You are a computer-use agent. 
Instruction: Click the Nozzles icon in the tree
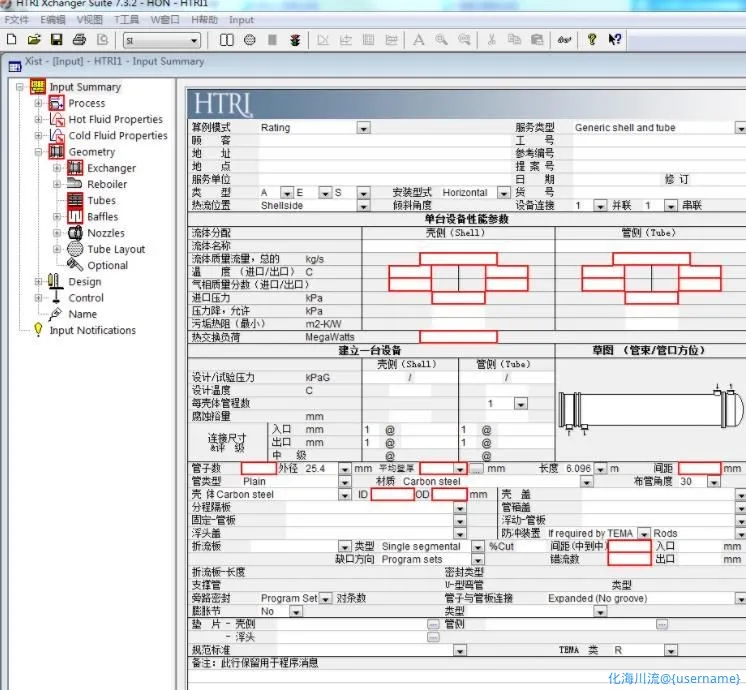[x=75, y=233]
